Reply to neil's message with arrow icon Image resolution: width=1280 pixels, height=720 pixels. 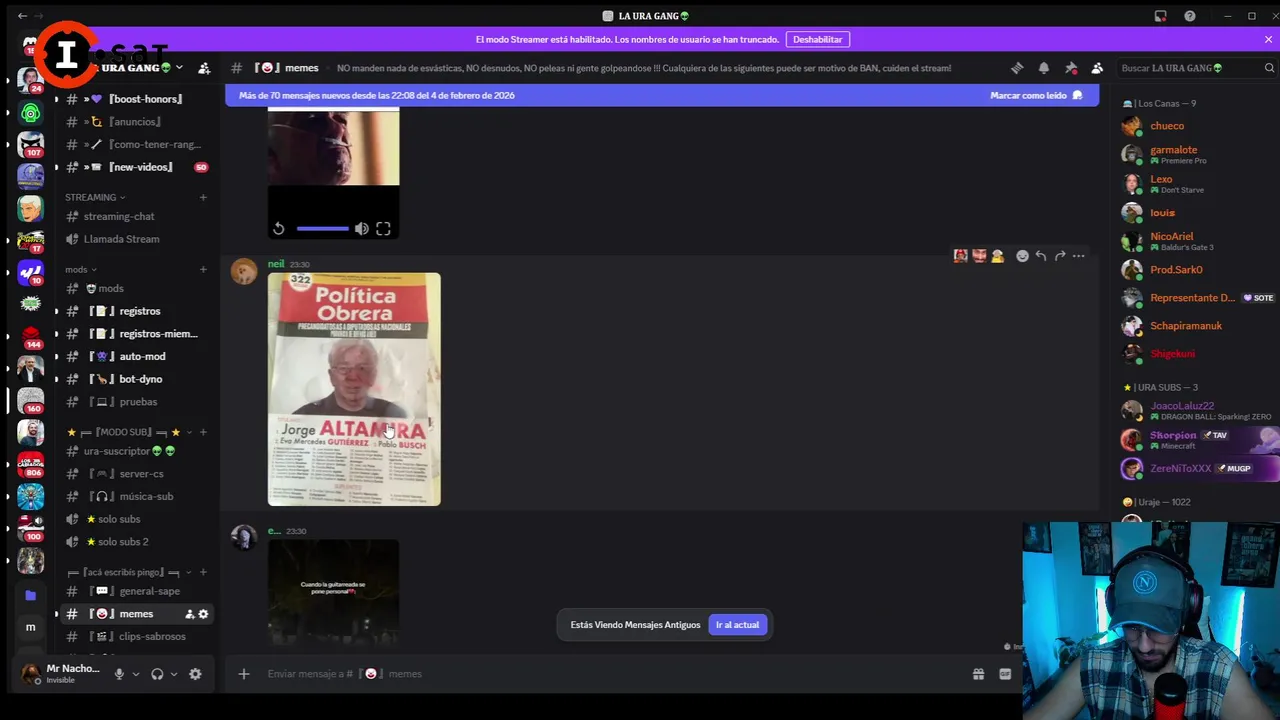tap(1041, 256)
